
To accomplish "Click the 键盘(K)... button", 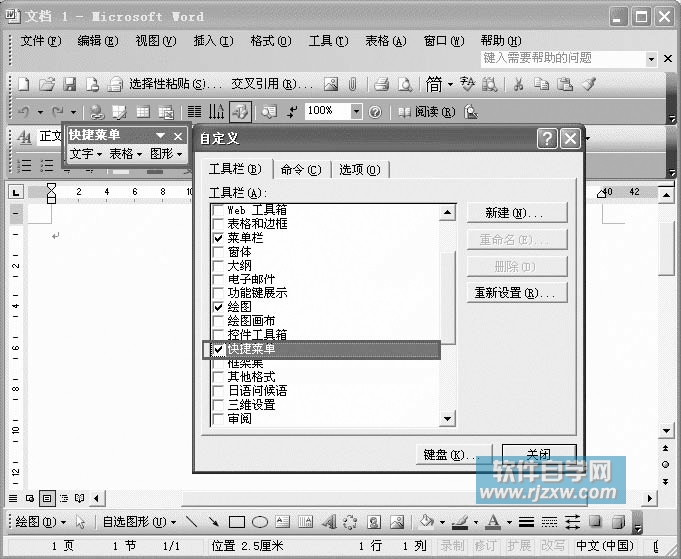I will tap(454, 455).
